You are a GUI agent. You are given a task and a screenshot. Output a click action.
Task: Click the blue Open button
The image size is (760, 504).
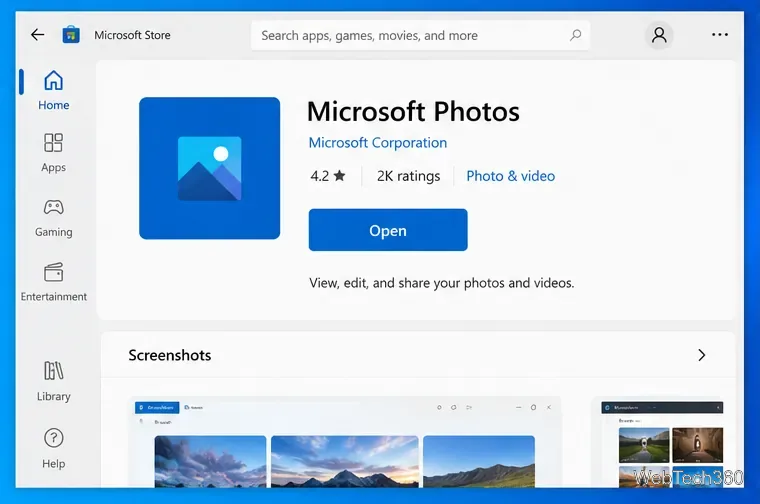click(x=388, y=230)
